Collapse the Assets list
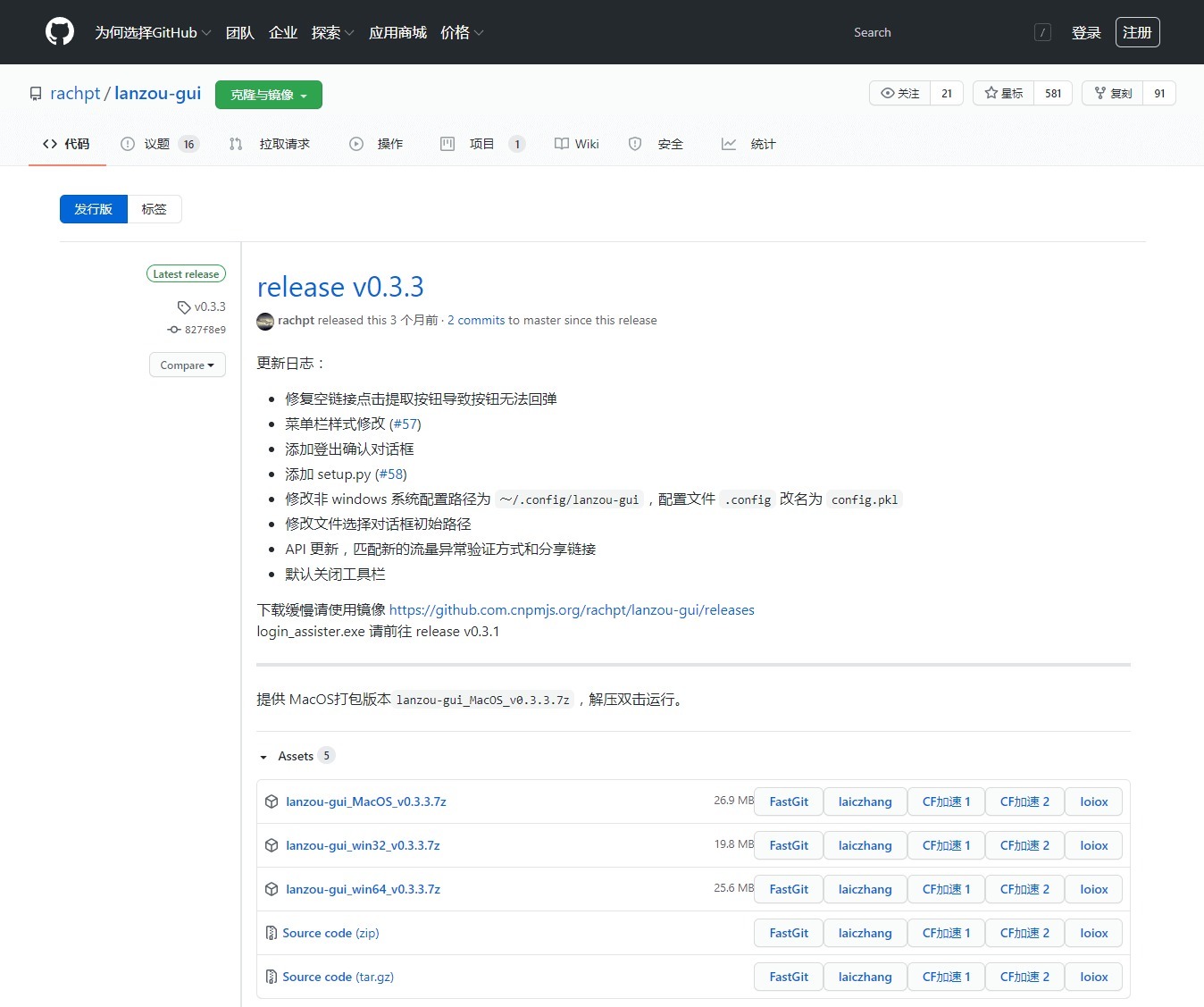 (x=263, y=757)
